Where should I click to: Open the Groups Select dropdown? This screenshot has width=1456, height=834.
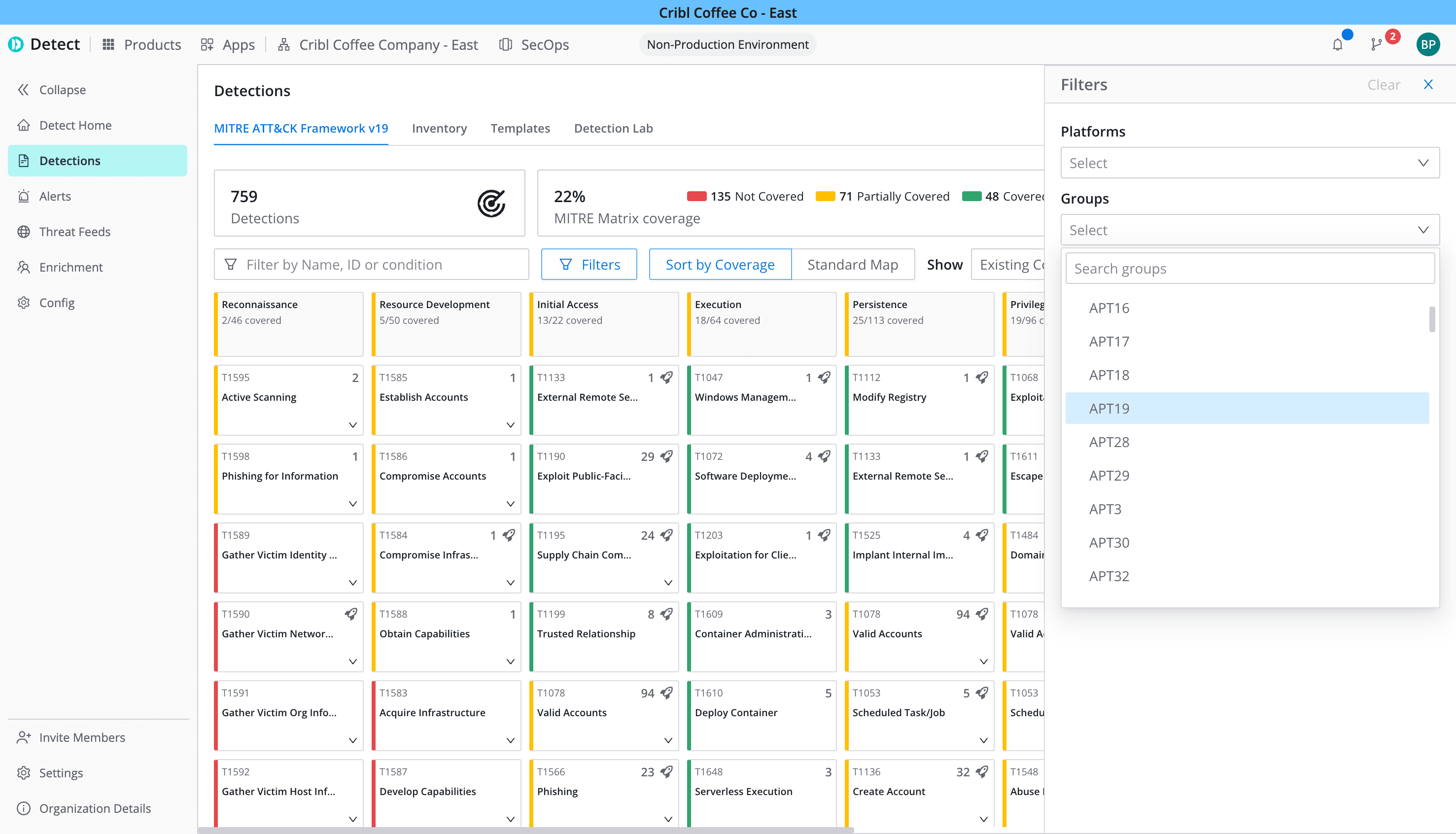coord(1250,230)
